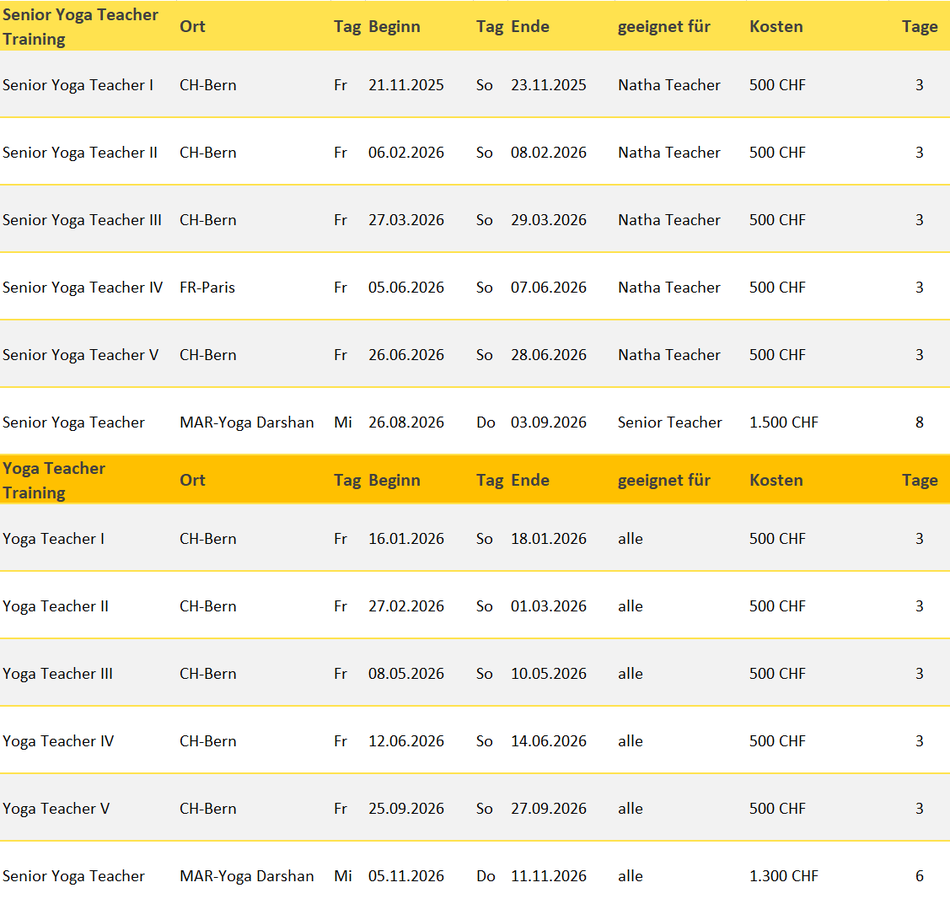Click the 'Senior Yoga Teacher Training' header

click(80, 27)
